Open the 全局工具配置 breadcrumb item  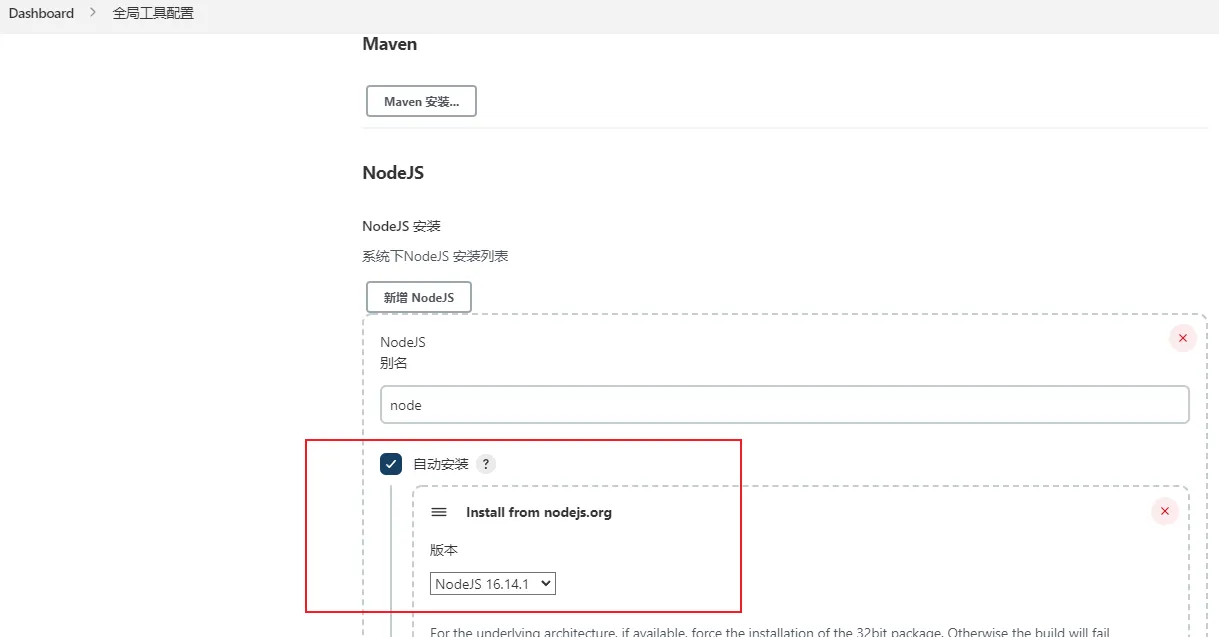[153, 13]
